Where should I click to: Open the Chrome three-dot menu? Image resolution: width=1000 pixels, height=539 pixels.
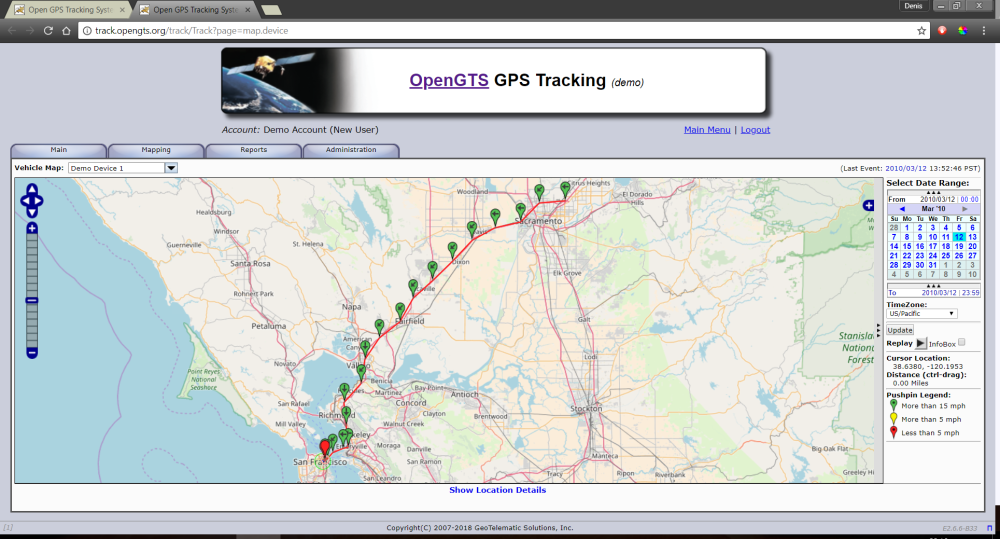click(x=984, y=30)
